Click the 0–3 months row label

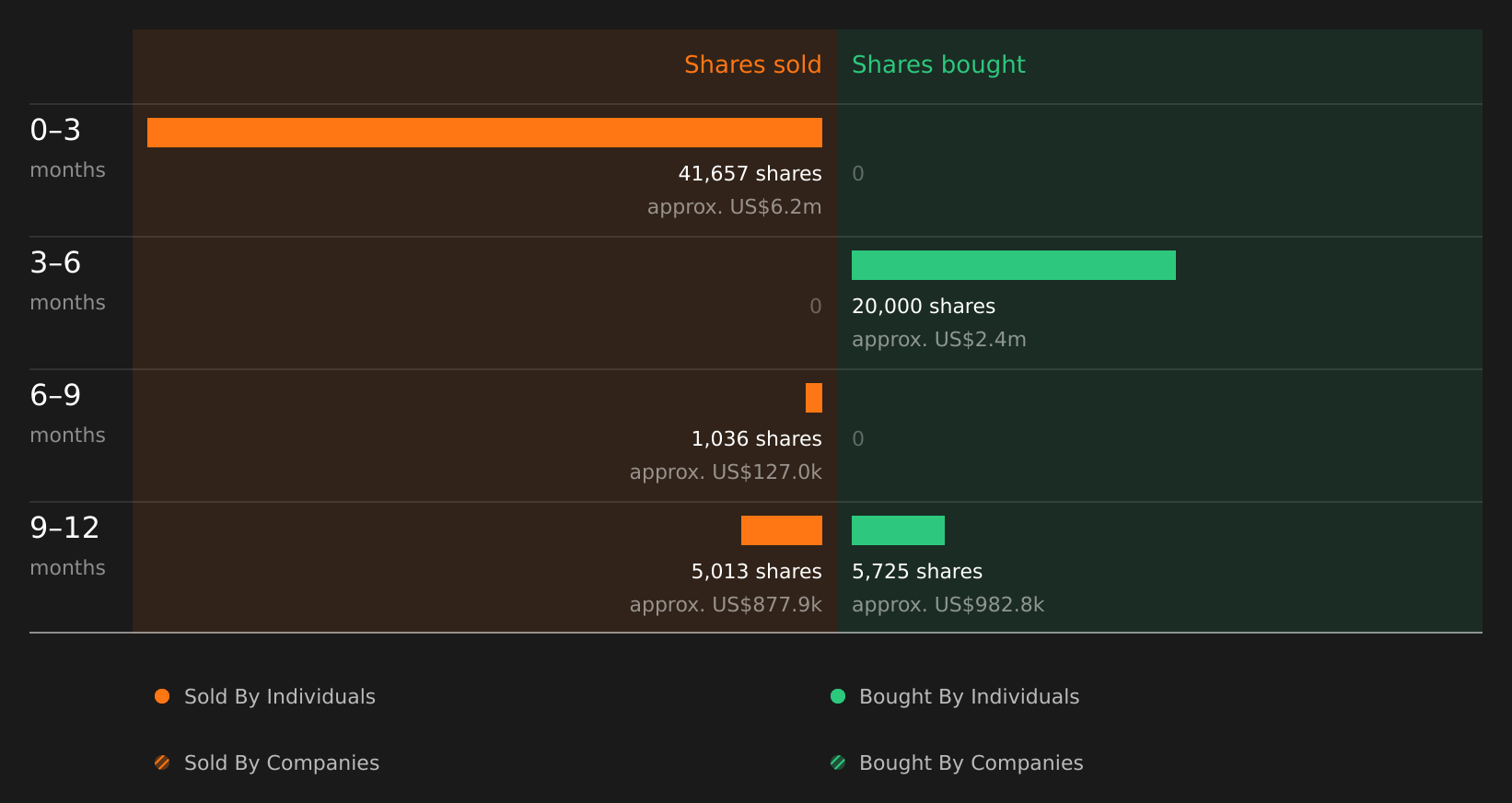pyautogui.click(x=67, y=148)
